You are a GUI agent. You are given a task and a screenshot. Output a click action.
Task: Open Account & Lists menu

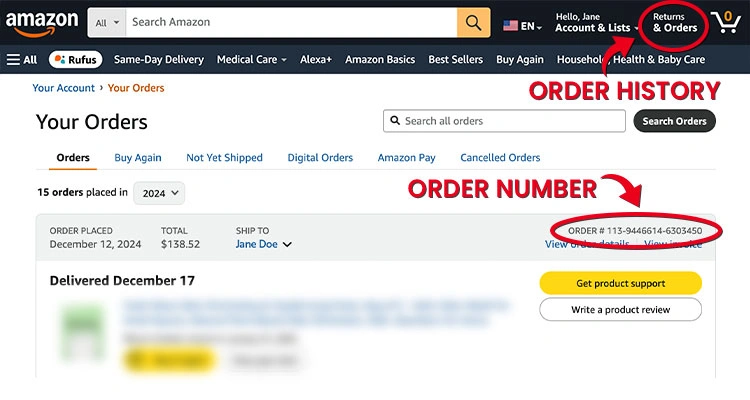coord(596,22)
